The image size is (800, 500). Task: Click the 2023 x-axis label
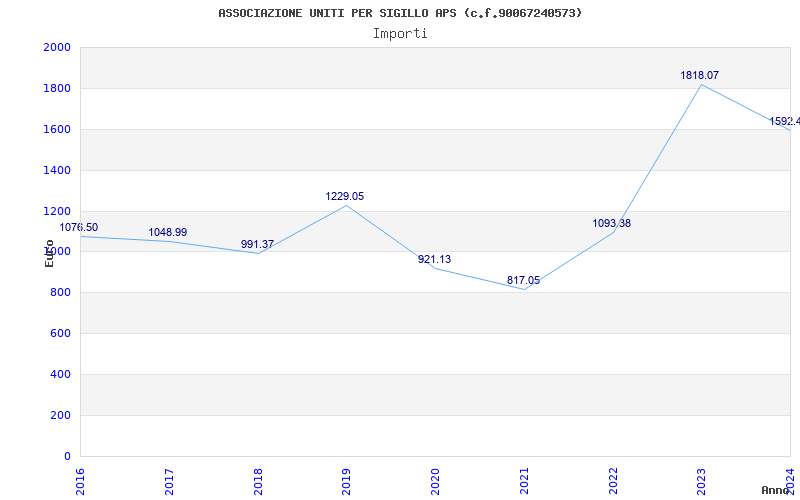(x=702, y=481)
